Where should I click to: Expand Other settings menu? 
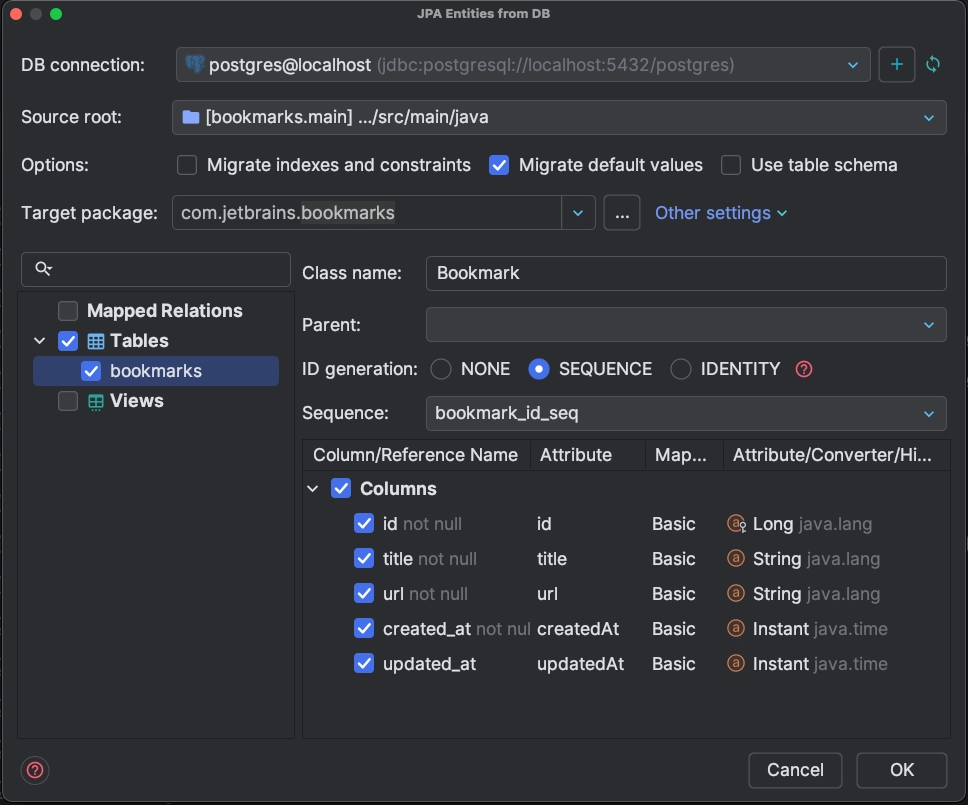click(720, 213)
